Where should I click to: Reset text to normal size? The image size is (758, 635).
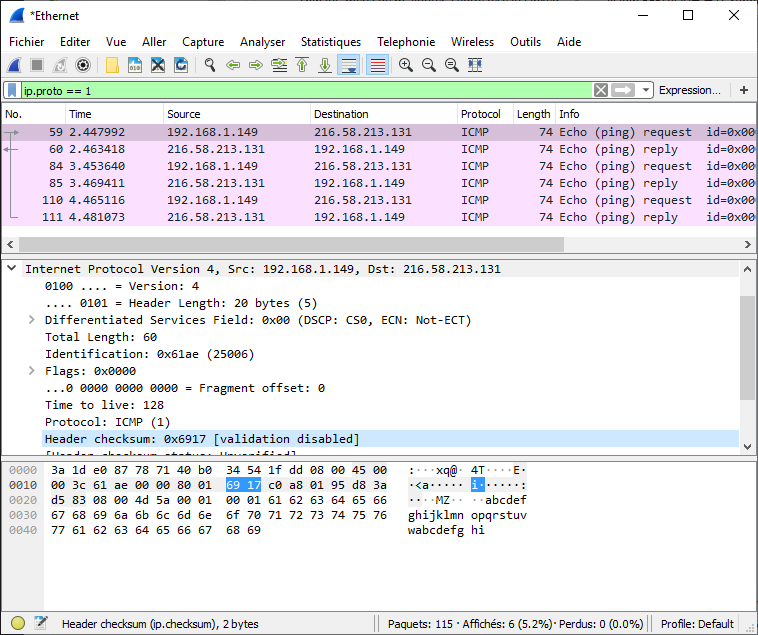click(x=452, y=65)
